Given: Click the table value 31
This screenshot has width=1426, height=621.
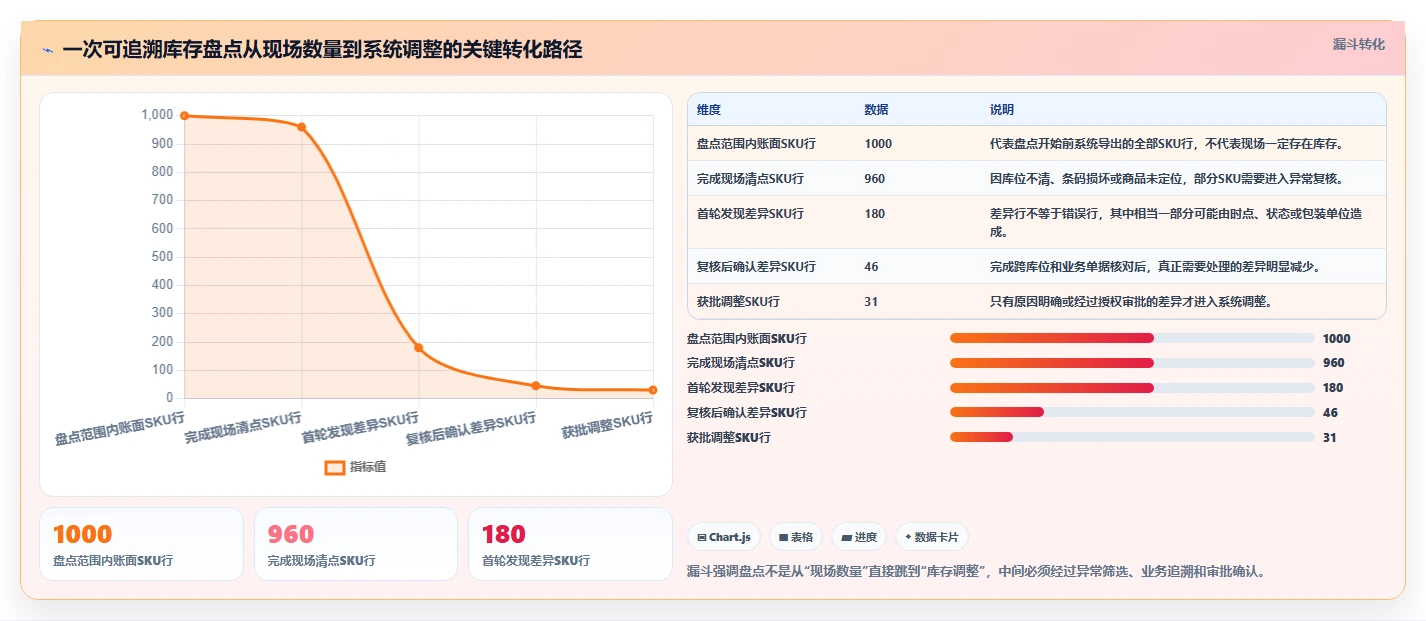Looking at the screenshot, I should click(x=871, y=302).
